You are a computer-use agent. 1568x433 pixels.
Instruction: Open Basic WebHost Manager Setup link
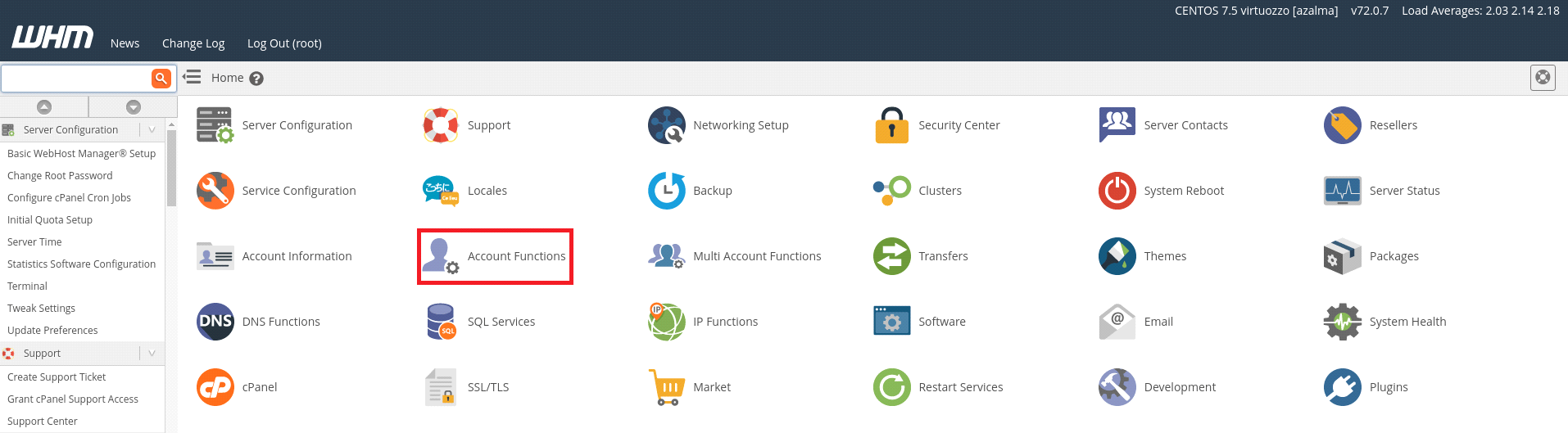[x=81, y=153]
